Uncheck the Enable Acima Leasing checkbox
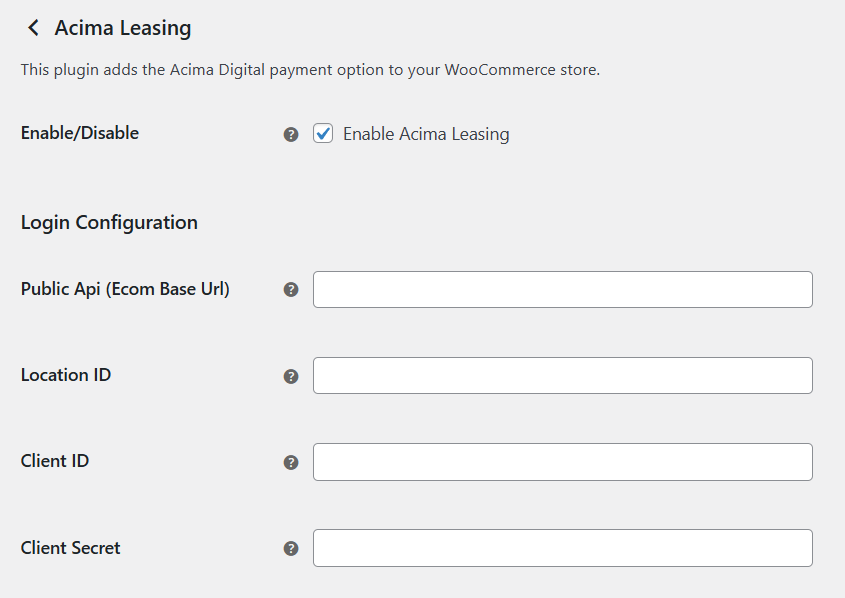Viewport: 845px width, 598px height. click(323, 134)
